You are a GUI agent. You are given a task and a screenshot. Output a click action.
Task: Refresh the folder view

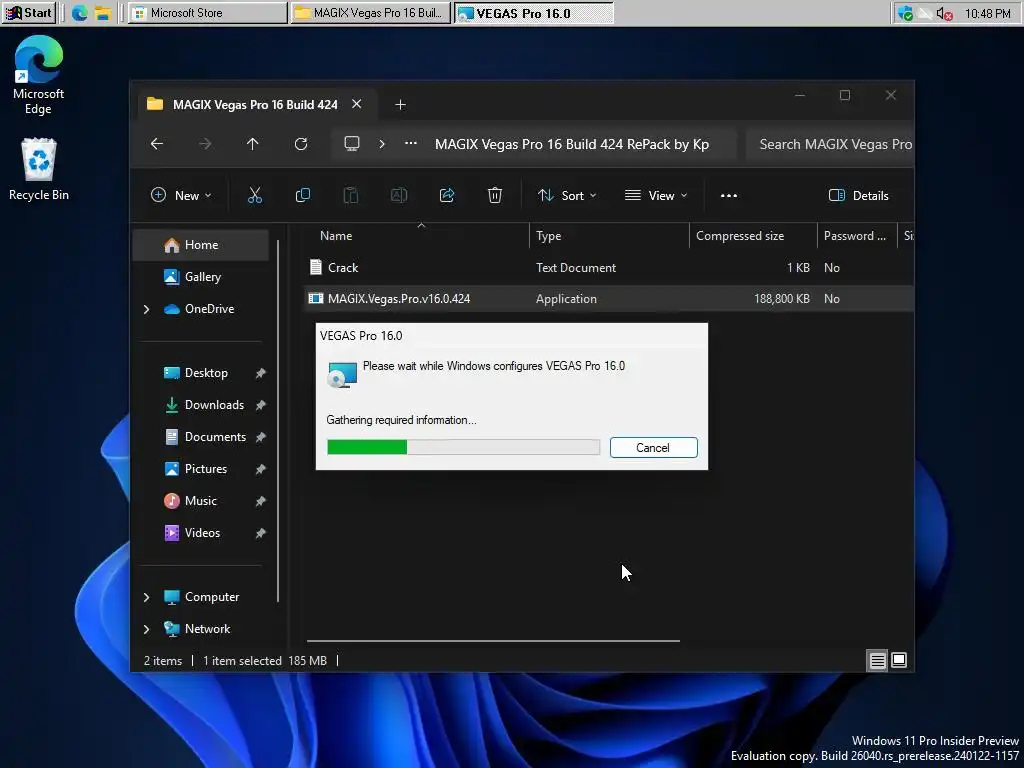pos(301,144)
